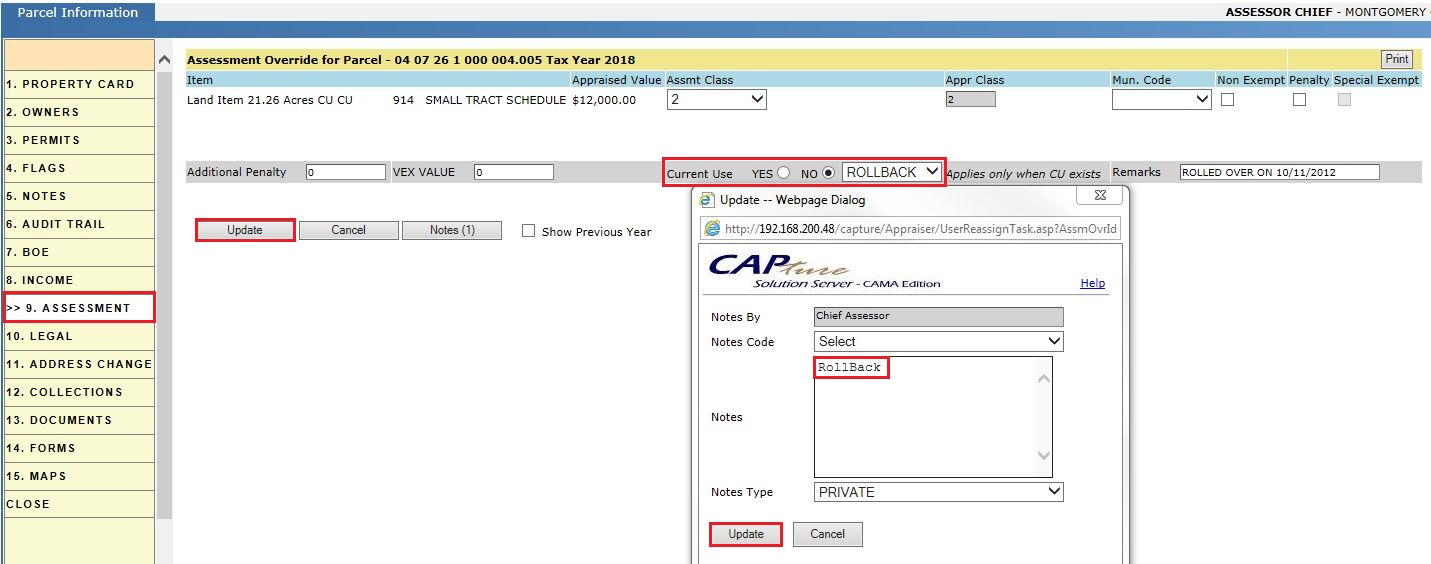The width and height of the screenshot is (1431, 564).
Task: Click the main page Update button
Action: (245, 230)
